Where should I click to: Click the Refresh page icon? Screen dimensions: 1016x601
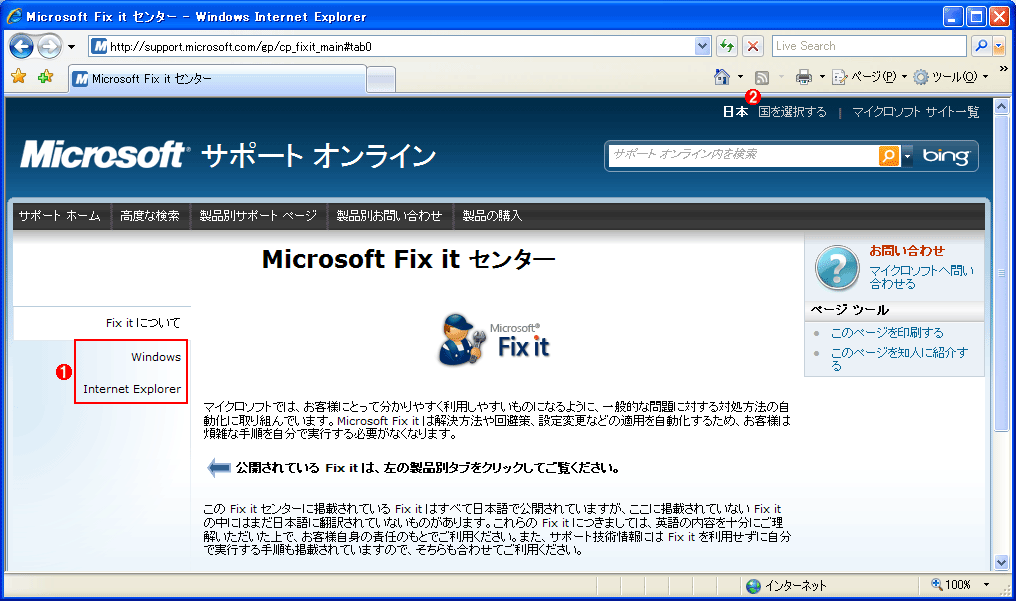click(x=727, y=47)
